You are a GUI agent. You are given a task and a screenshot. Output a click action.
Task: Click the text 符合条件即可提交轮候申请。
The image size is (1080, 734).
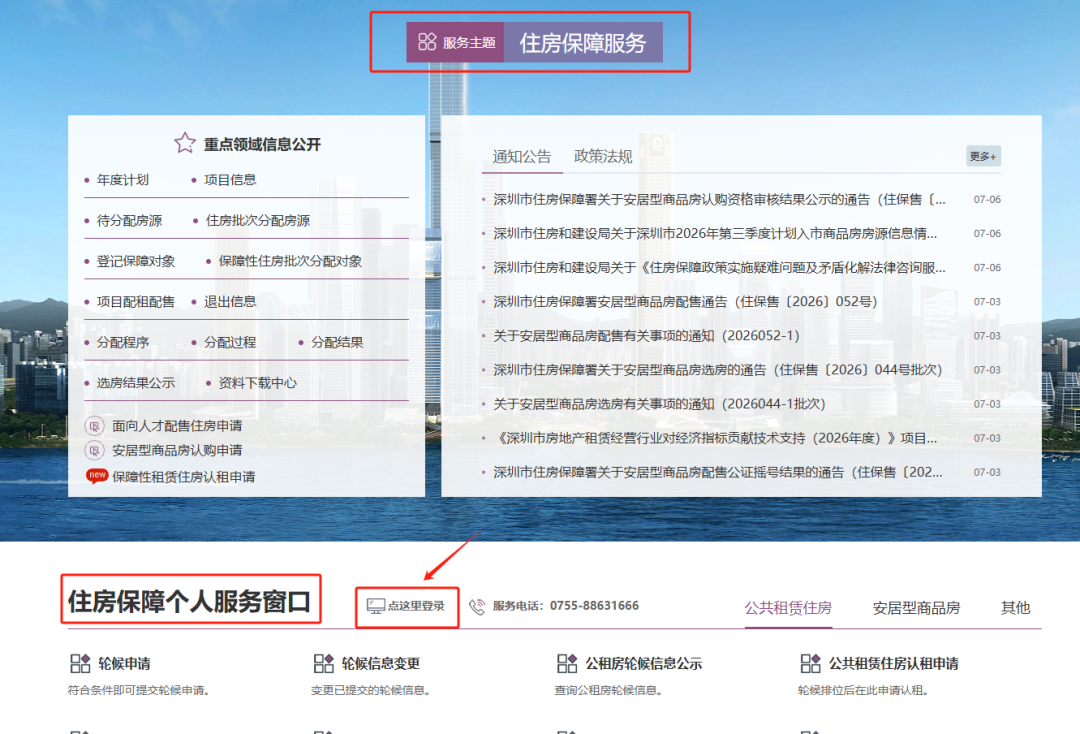[x=138, y=690]
